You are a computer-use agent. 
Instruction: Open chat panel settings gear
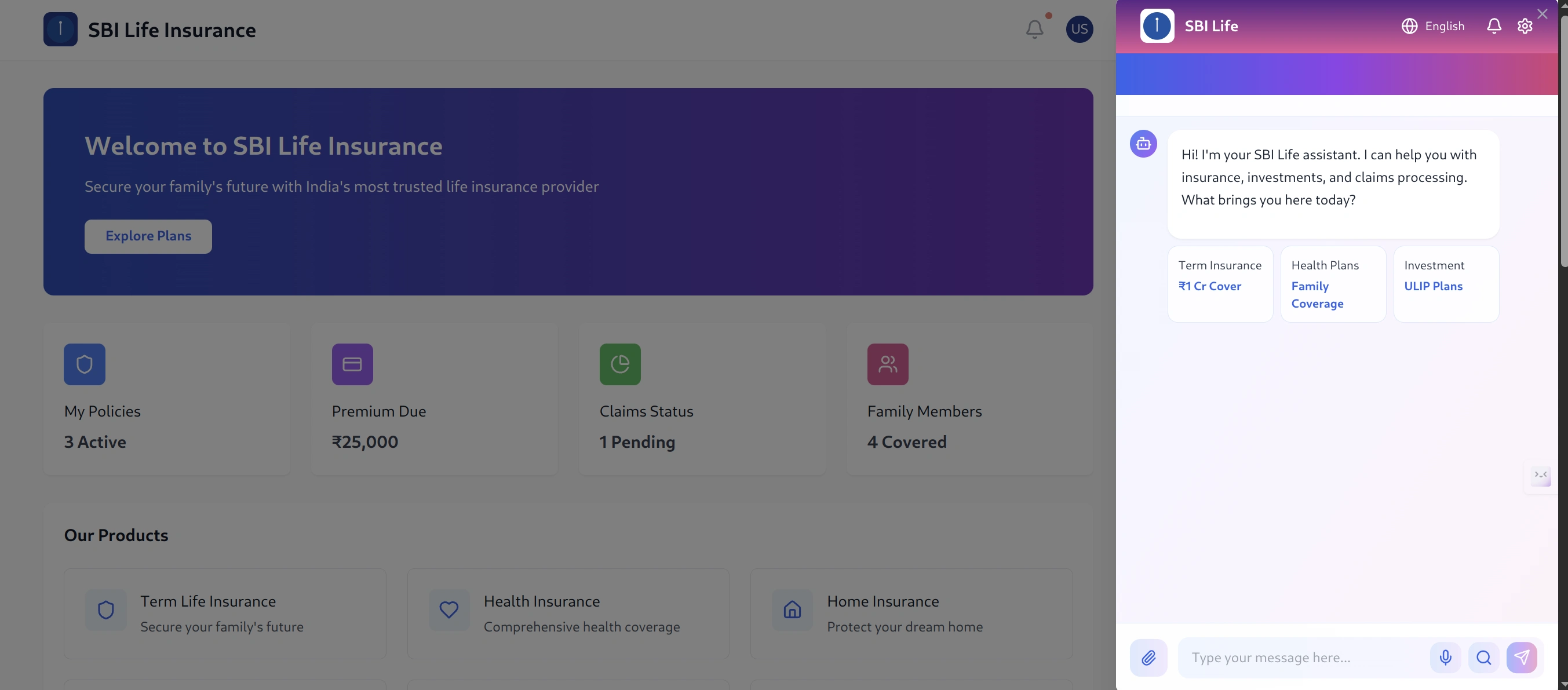click(1524, 26)
